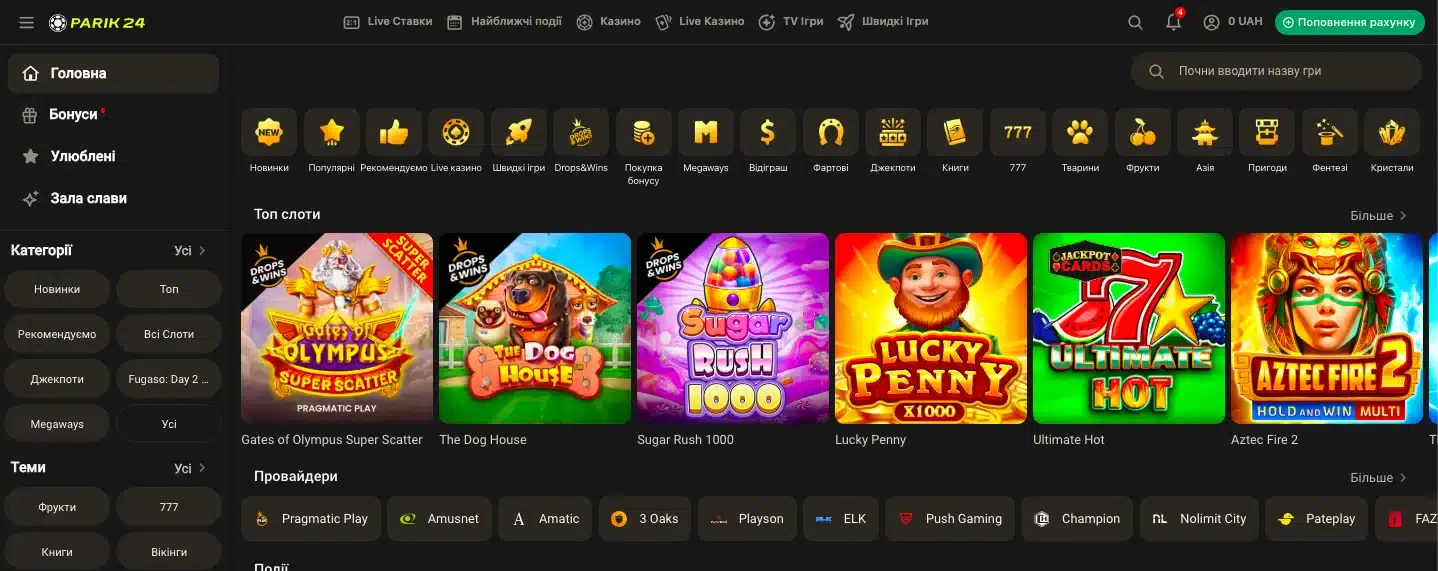Expand Теми Усі chevron in sidebar
Screen dimensions: 1438x571
click(x=202, y=468)
